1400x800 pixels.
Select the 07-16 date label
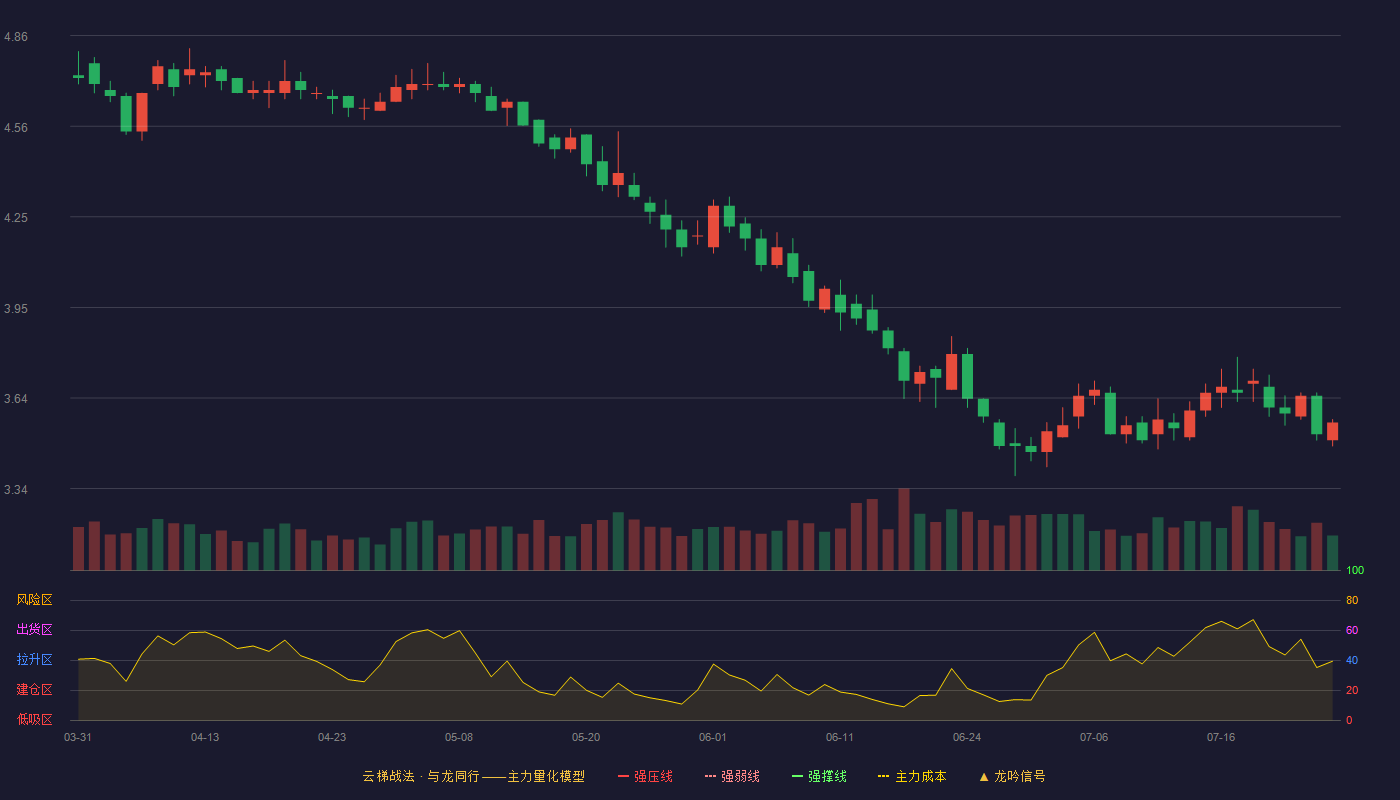[x=1221, y=737]
